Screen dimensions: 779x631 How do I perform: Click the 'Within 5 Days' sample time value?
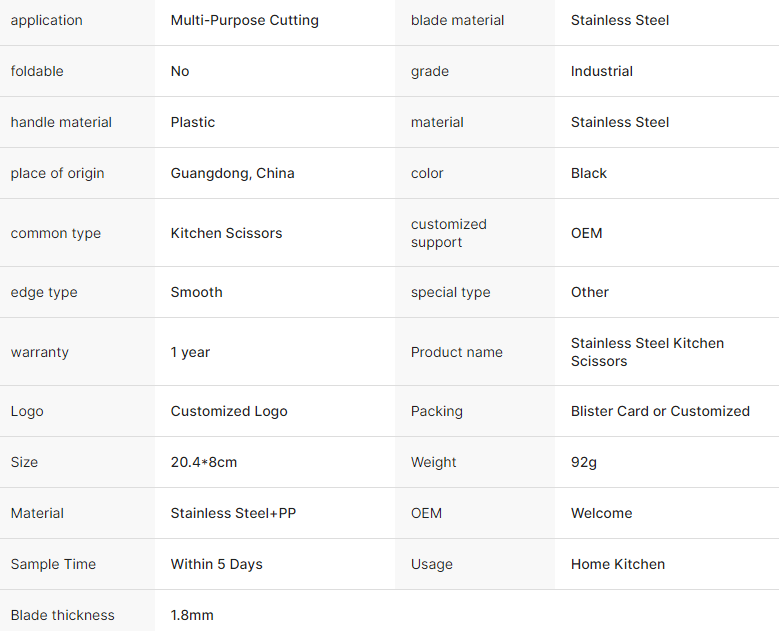tap(216, 564)
